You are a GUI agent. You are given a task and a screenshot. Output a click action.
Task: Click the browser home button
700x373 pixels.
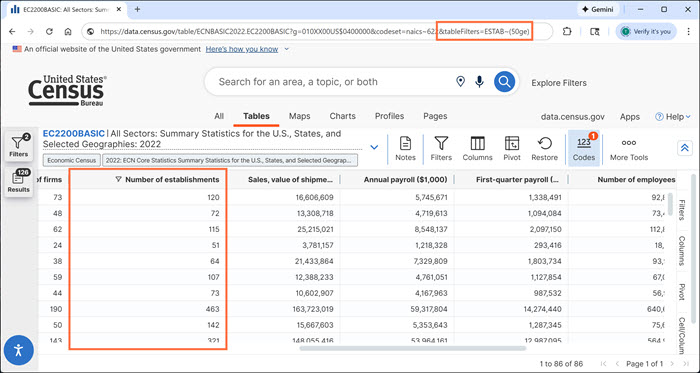pos(68,31)
